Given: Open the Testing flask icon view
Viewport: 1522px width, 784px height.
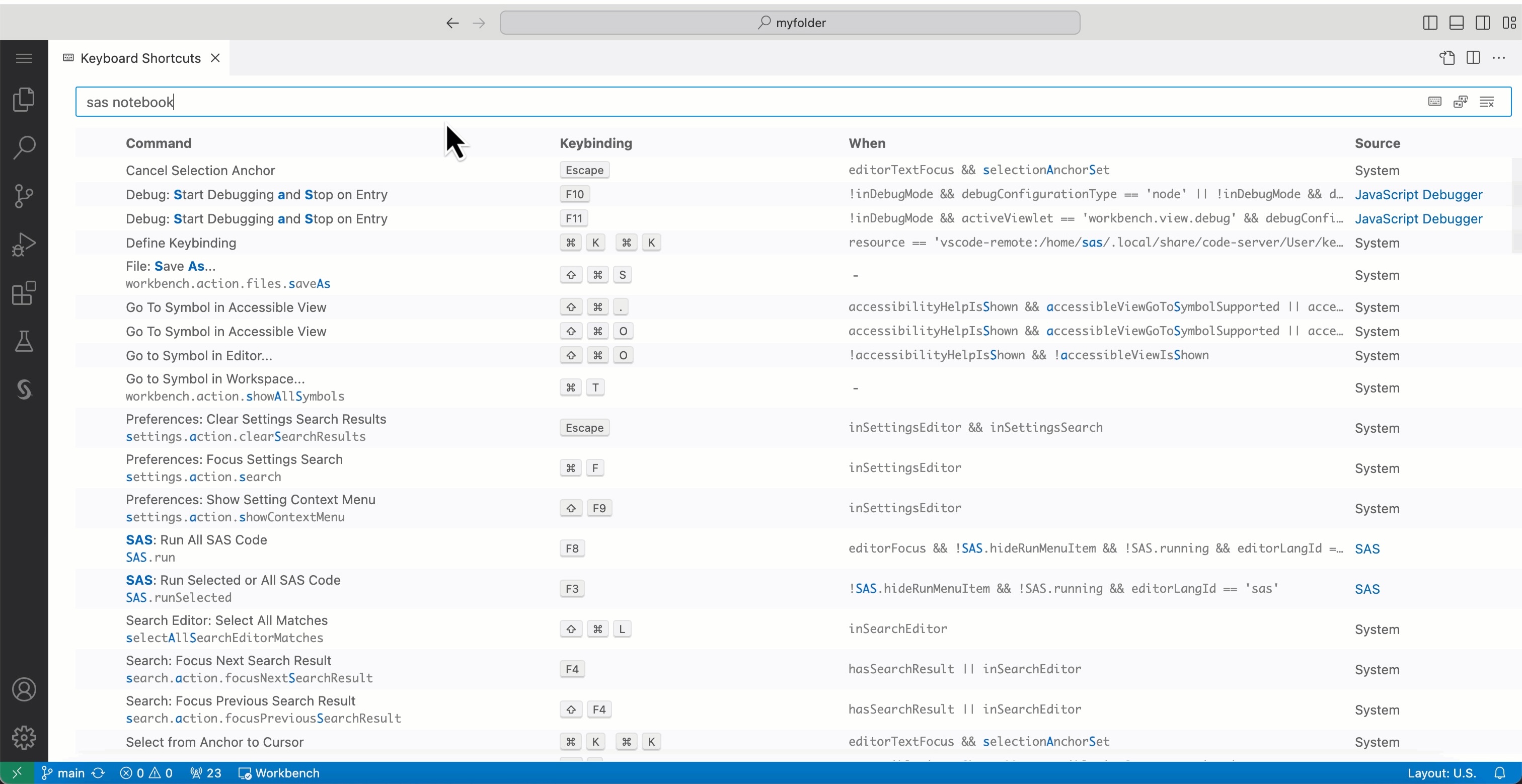Looking at the screenshot, I should click(x=24, y=342).
